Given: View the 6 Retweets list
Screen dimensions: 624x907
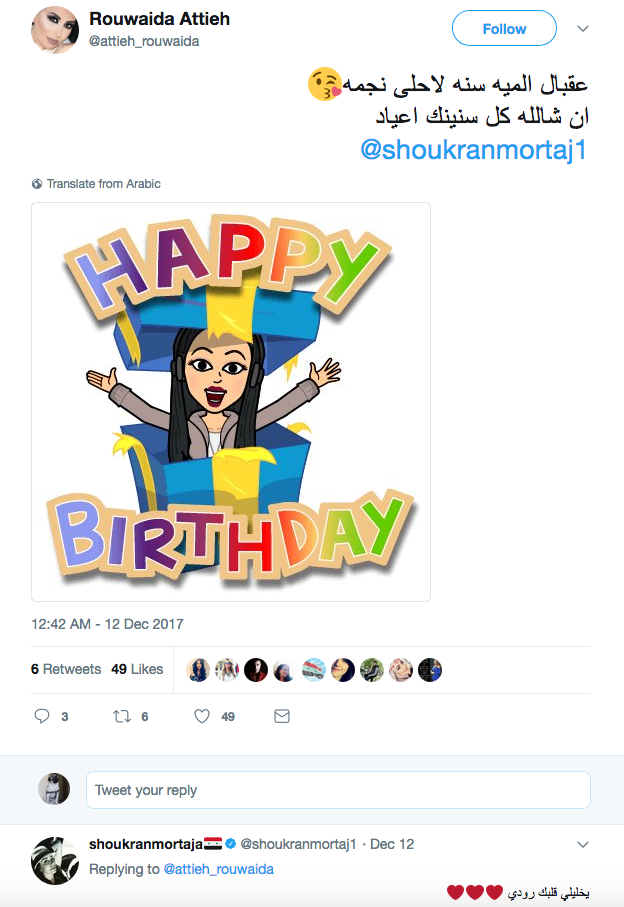Looking at the screenshot, I should [x=66, y=669].
